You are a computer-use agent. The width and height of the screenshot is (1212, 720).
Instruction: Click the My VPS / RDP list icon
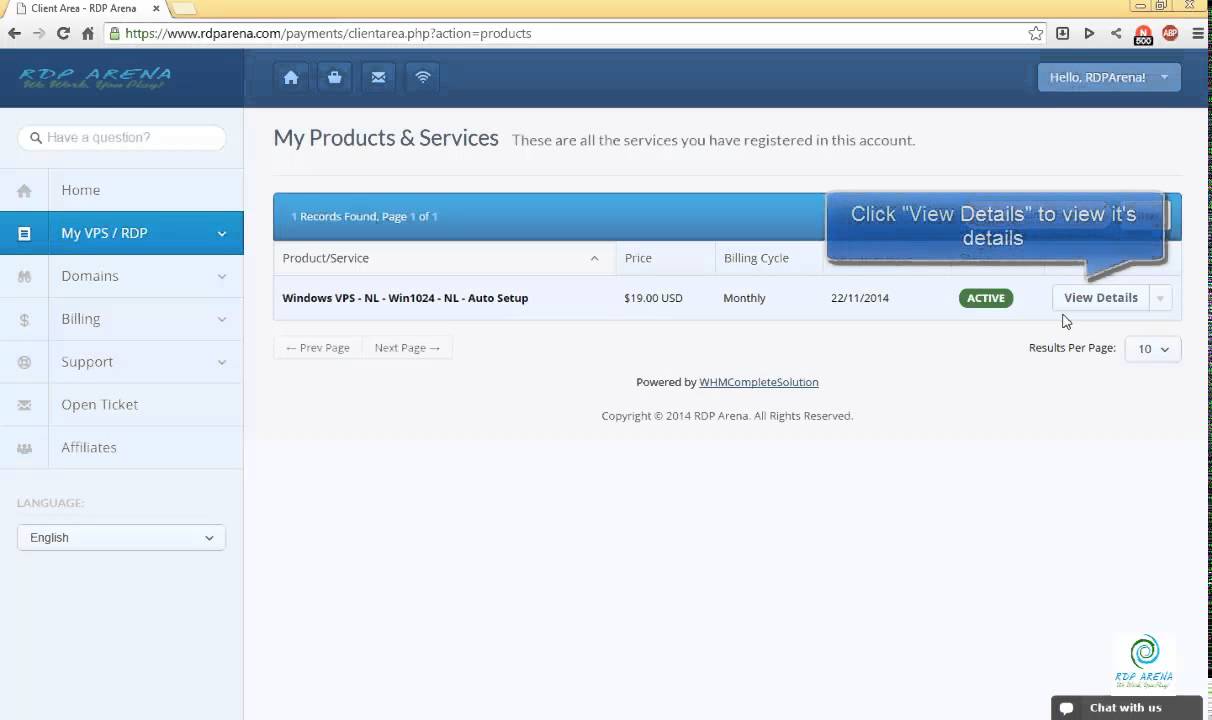coord(24,233)
